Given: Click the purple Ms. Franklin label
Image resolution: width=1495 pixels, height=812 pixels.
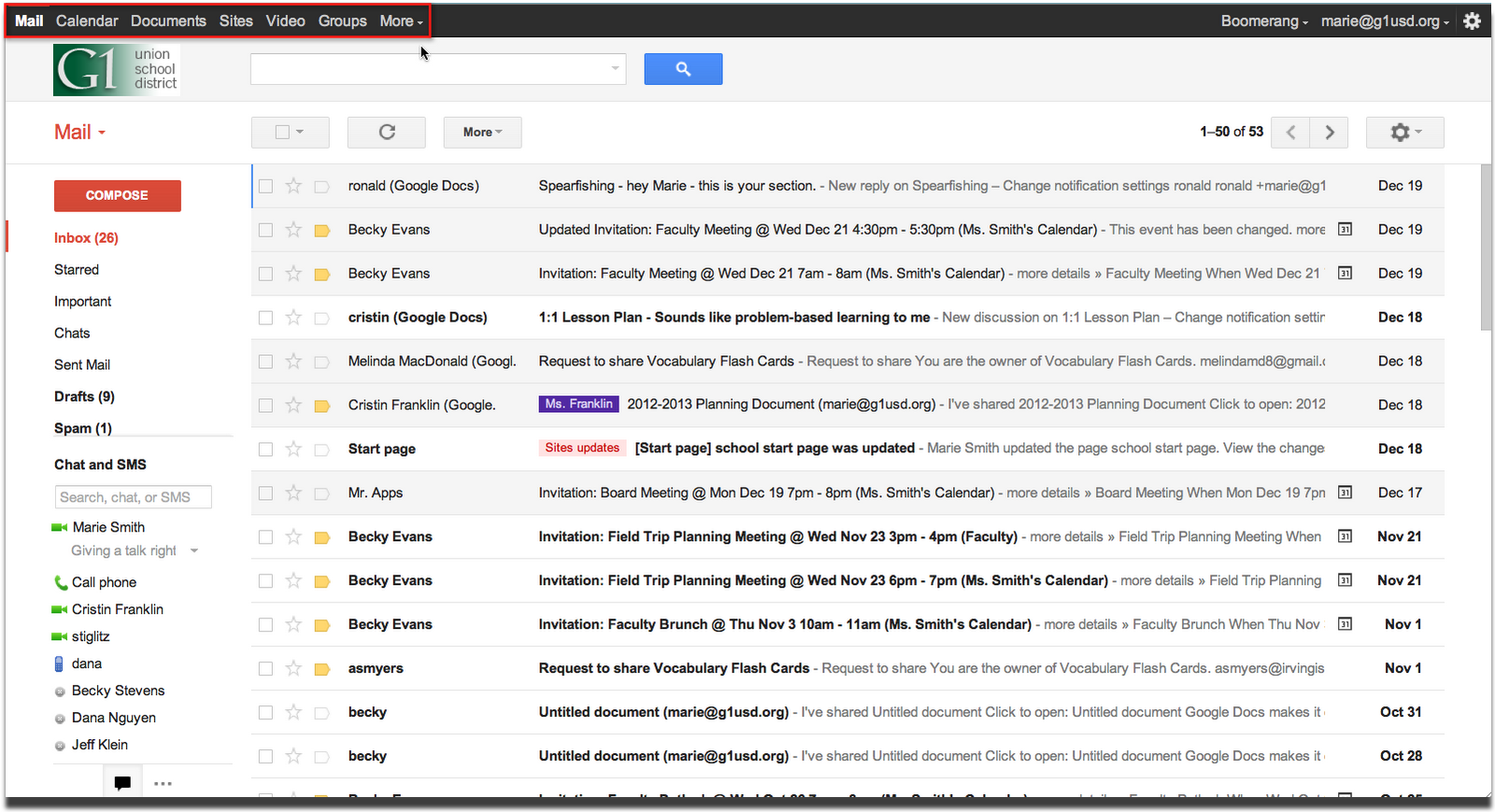Looking at the screenshot, I should (x=579, y=405).
